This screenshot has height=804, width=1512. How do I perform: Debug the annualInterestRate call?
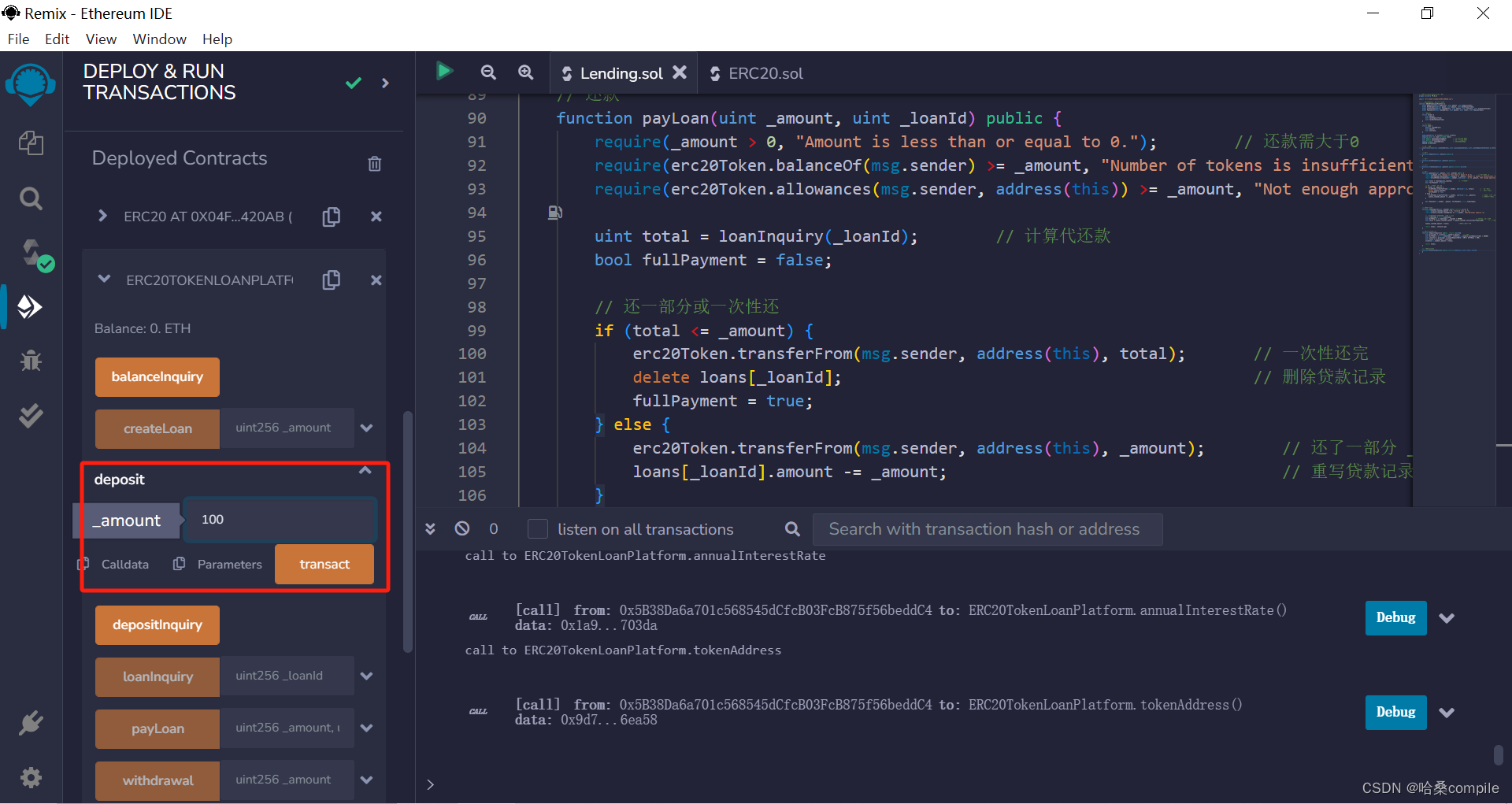[x=1395, y=618]
